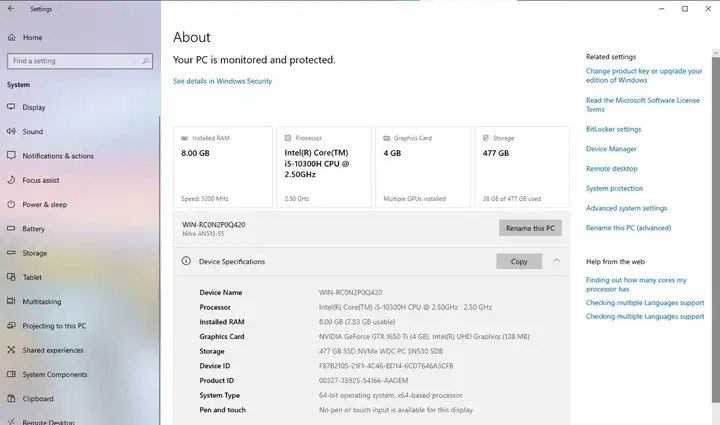Select the Clipboard icon in sidebar
This screenshot has width=720, height=425.
click(x=11, y=399)
